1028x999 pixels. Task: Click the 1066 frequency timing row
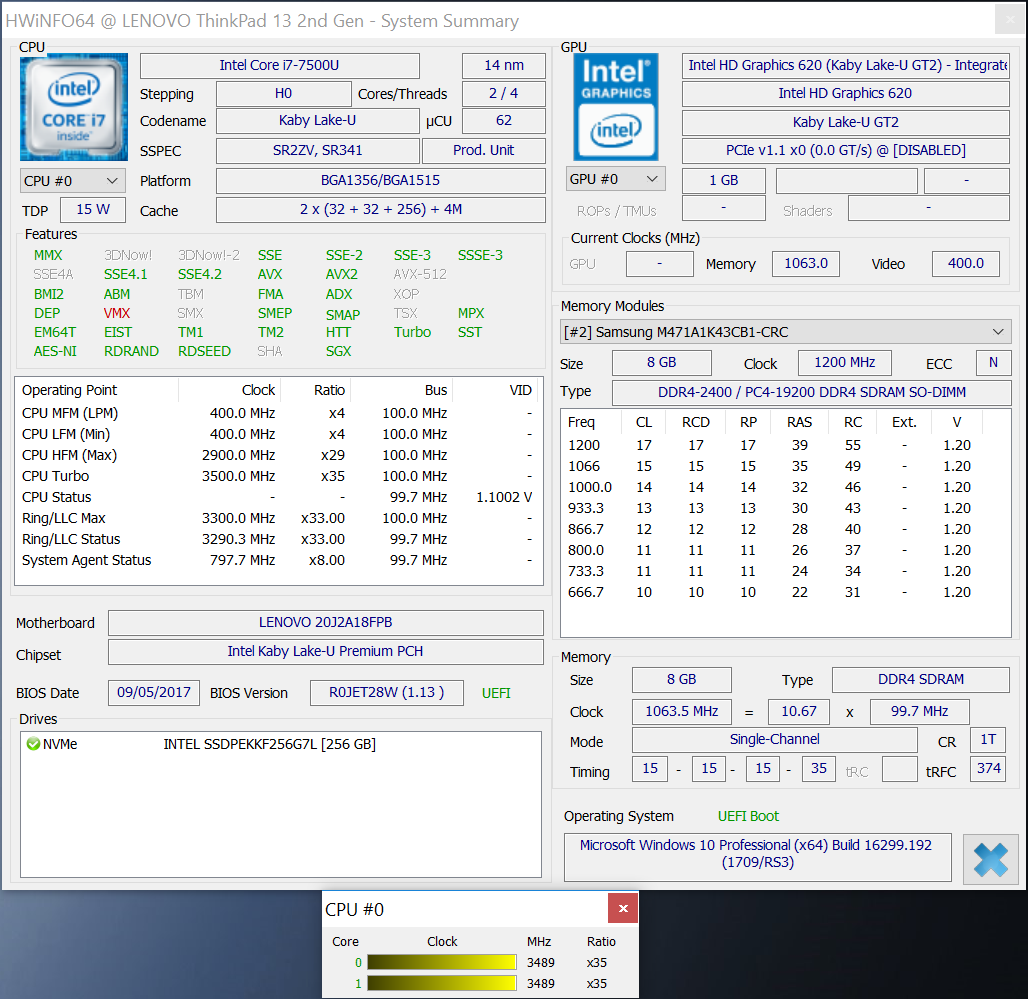pos(785,467)
